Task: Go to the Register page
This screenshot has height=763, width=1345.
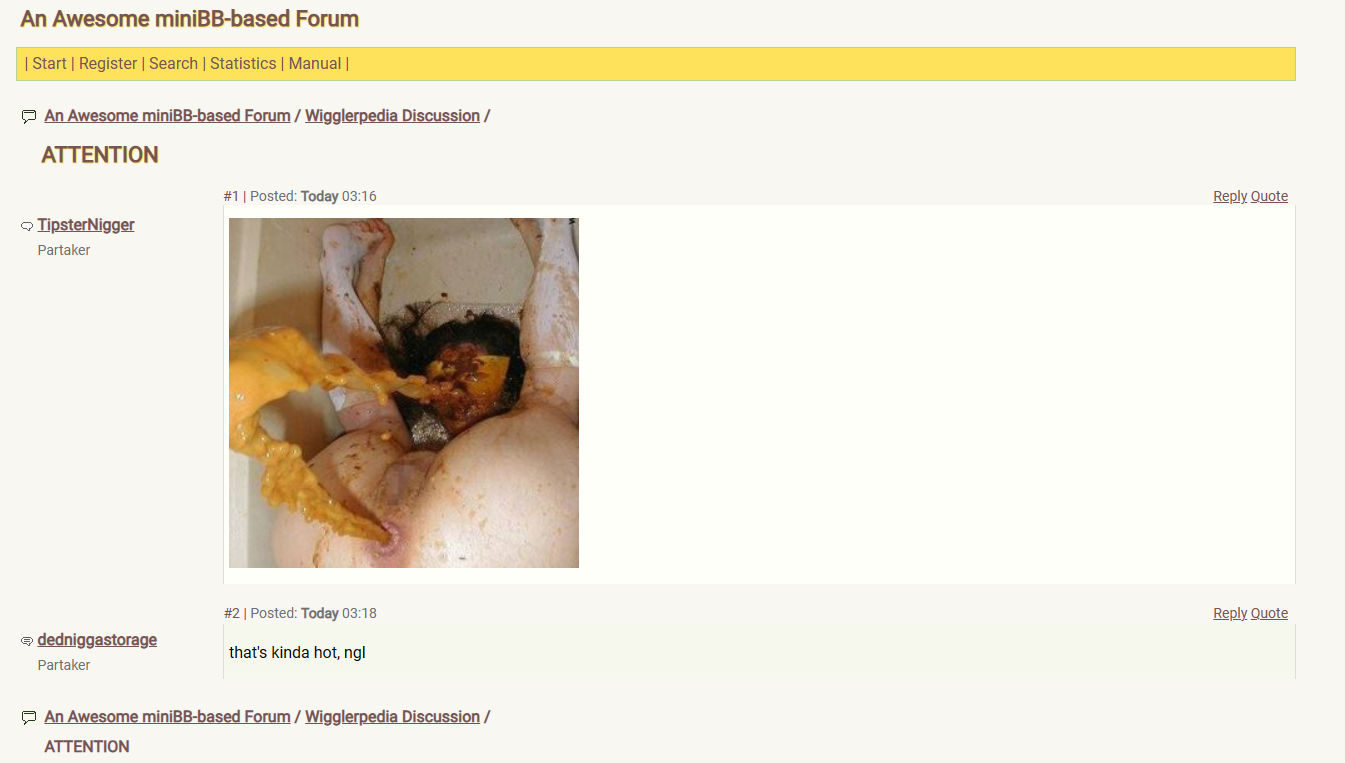Action: click(x=108, y=63)
